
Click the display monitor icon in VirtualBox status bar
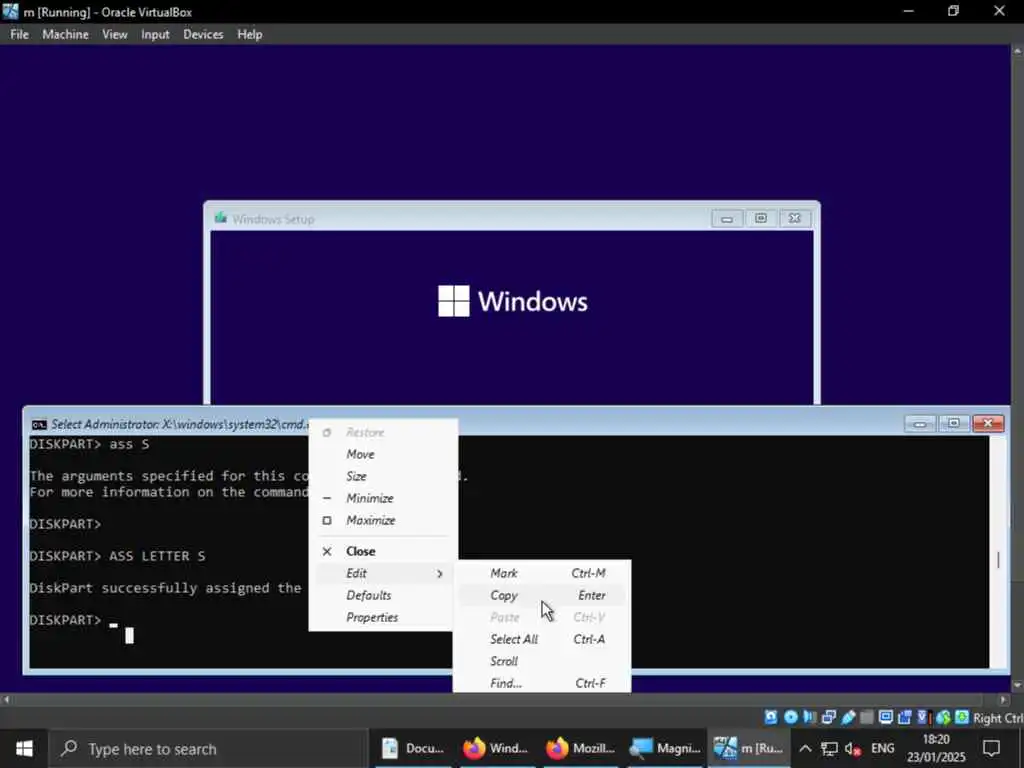[886, 717]
